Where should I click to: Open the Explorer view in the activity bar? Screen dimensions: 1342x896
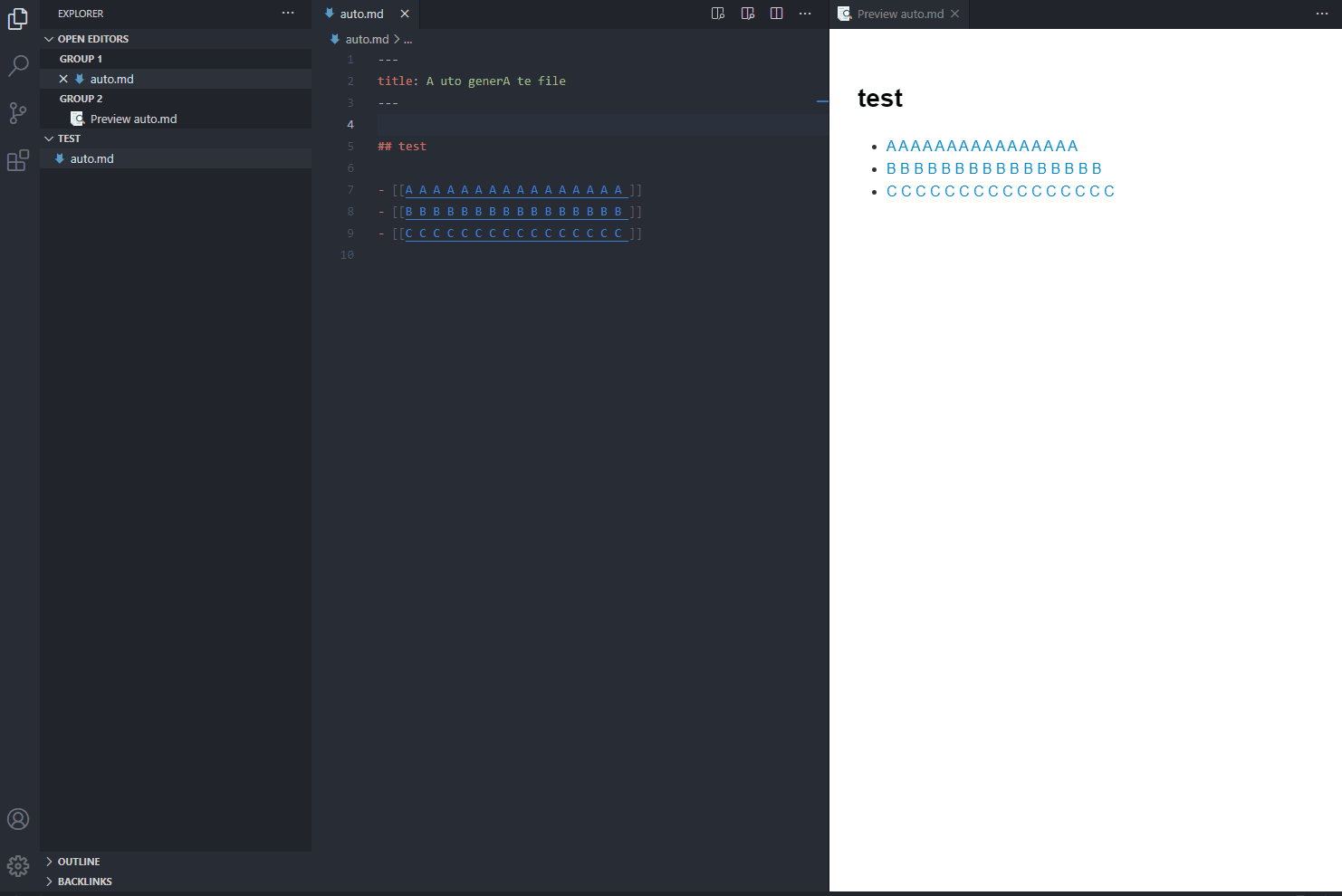pos(18,19)
